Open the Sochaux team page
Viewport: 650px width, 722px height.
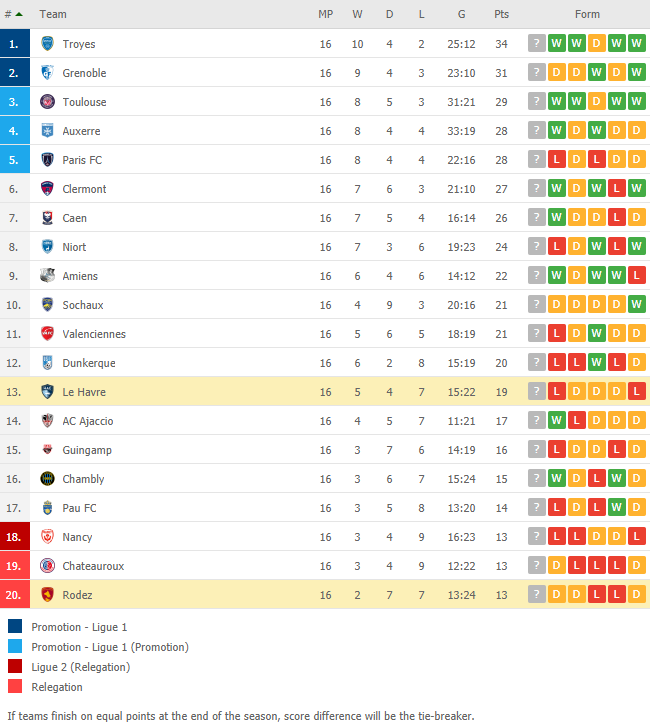coord(83,305)
